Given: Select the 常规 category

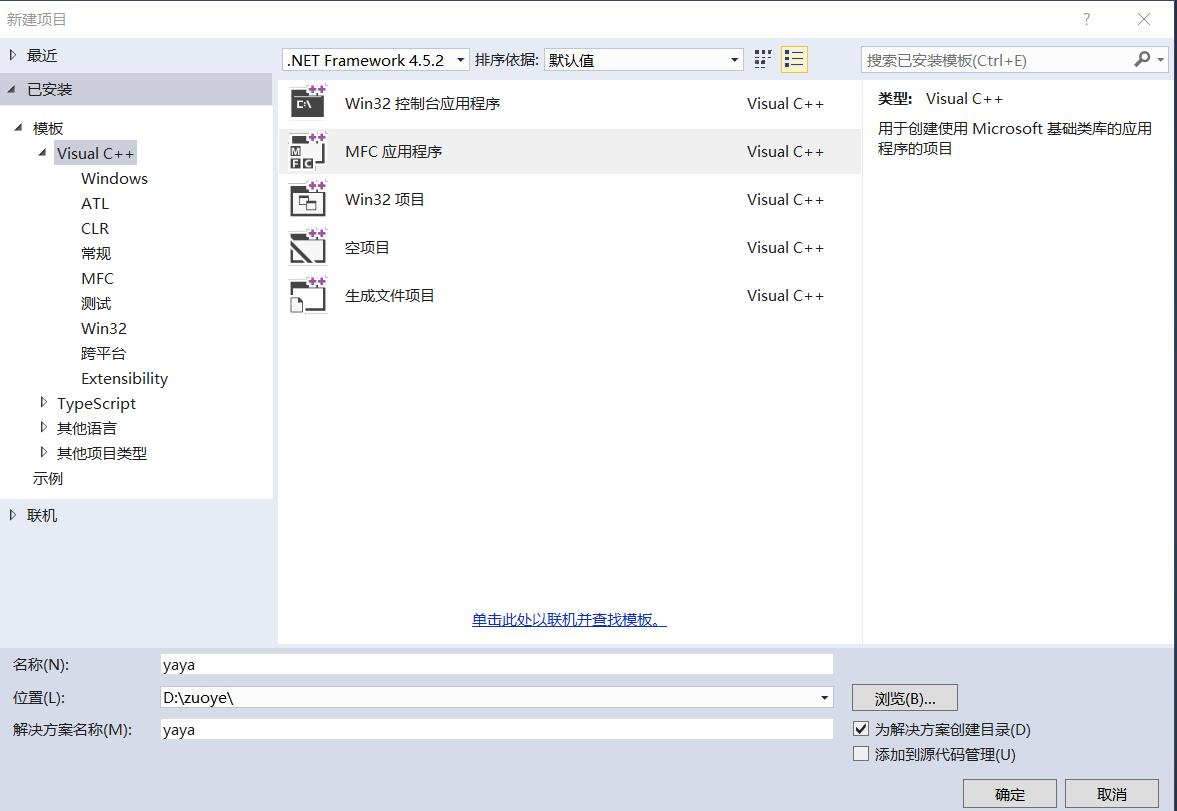Looking at the screenshot, I should pos(95,253).
